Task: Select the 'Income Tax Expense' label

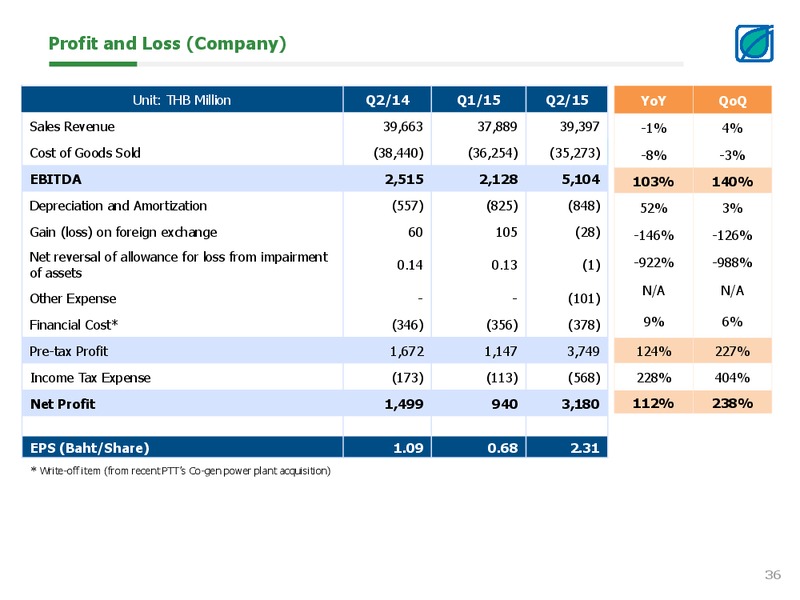Action: [x=90, y=378]
